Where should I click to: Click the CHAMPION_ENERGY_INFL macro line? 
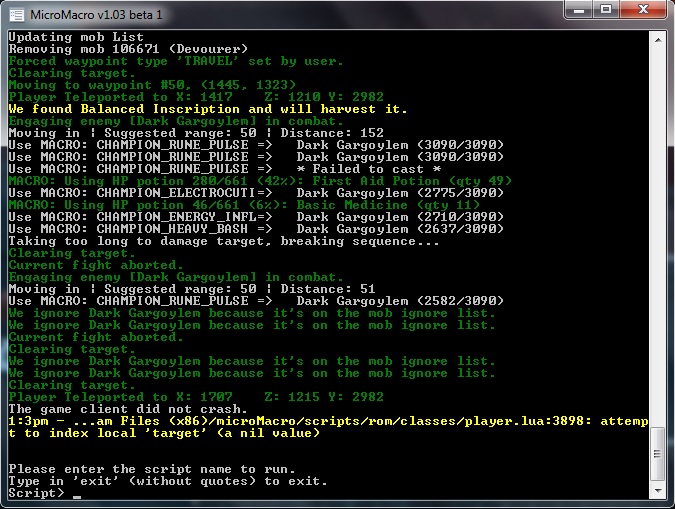tap(256, 217)
